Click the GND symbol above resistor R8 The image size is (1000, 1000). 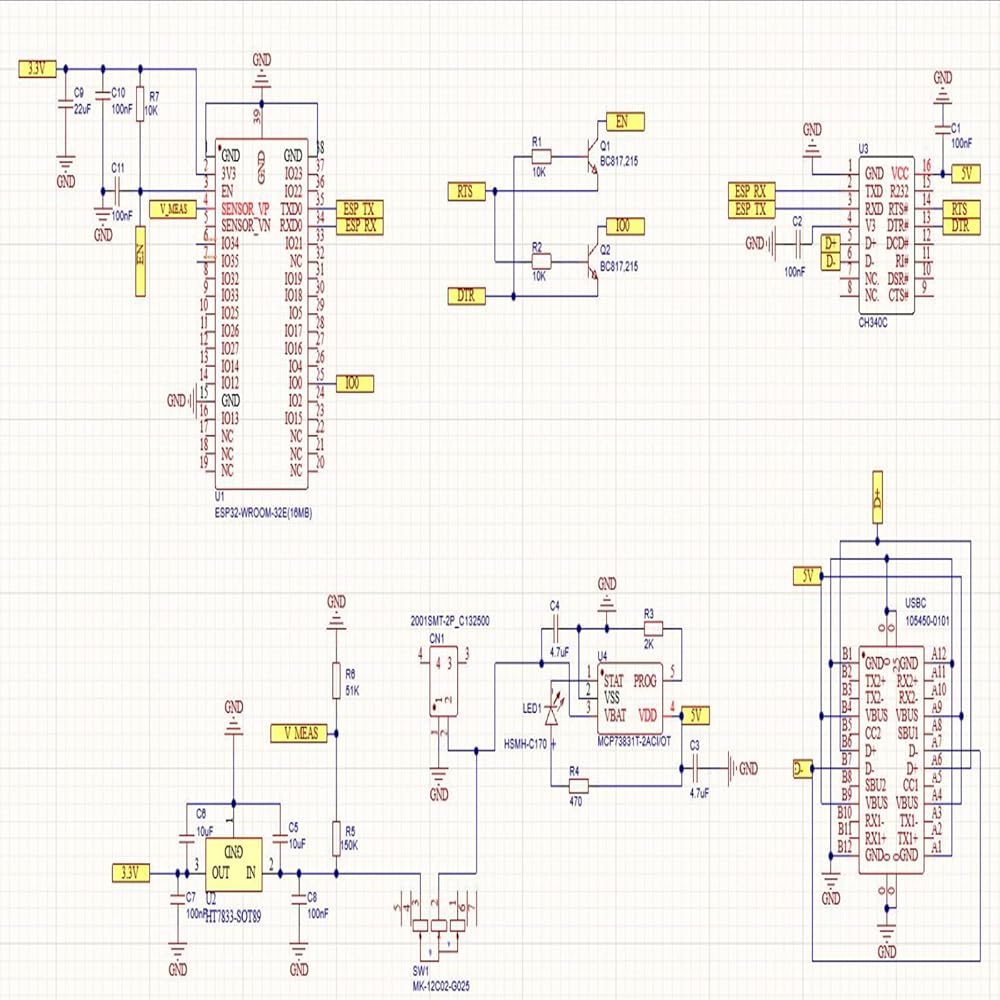click(x=337, y=611)
